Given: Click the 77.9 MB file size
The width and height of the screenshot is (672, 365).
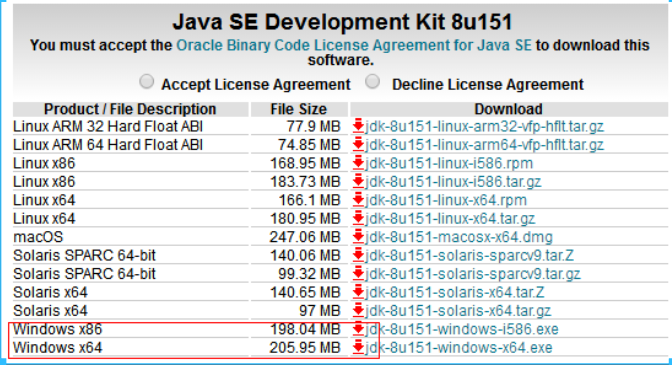Looking at the screenshot, I should tap(313, 126).
